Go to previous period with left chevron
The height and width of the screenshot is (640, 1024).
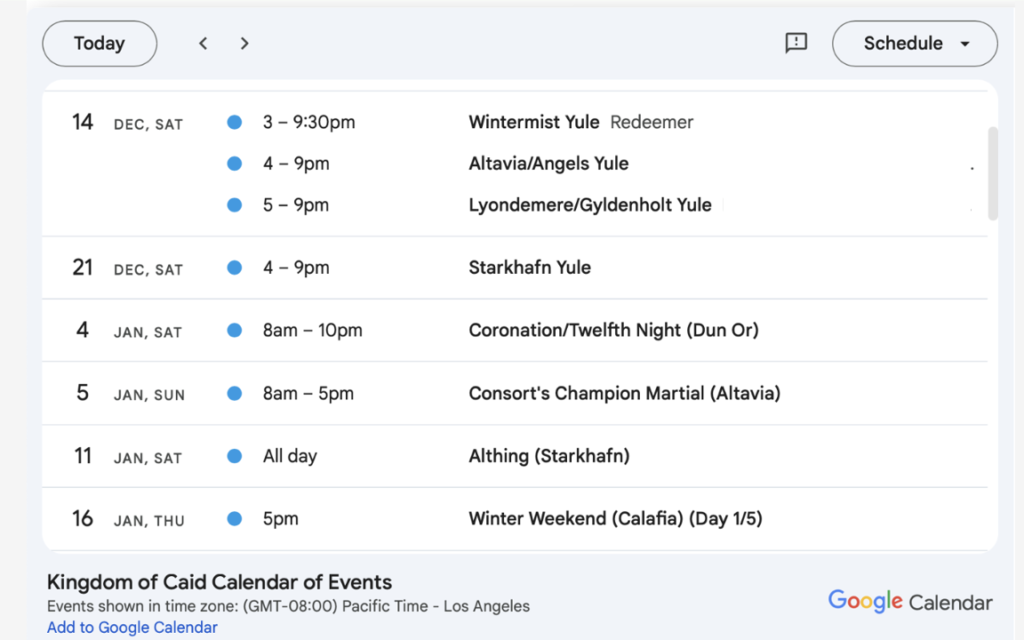203,43
